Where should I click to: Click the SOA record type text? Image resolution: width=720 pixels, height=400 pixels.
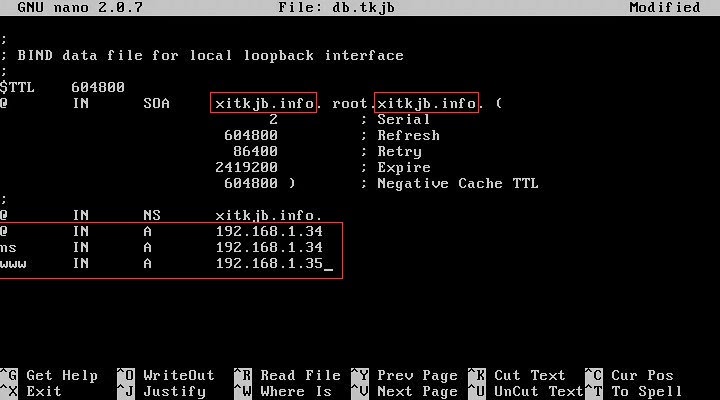[156, 103]
